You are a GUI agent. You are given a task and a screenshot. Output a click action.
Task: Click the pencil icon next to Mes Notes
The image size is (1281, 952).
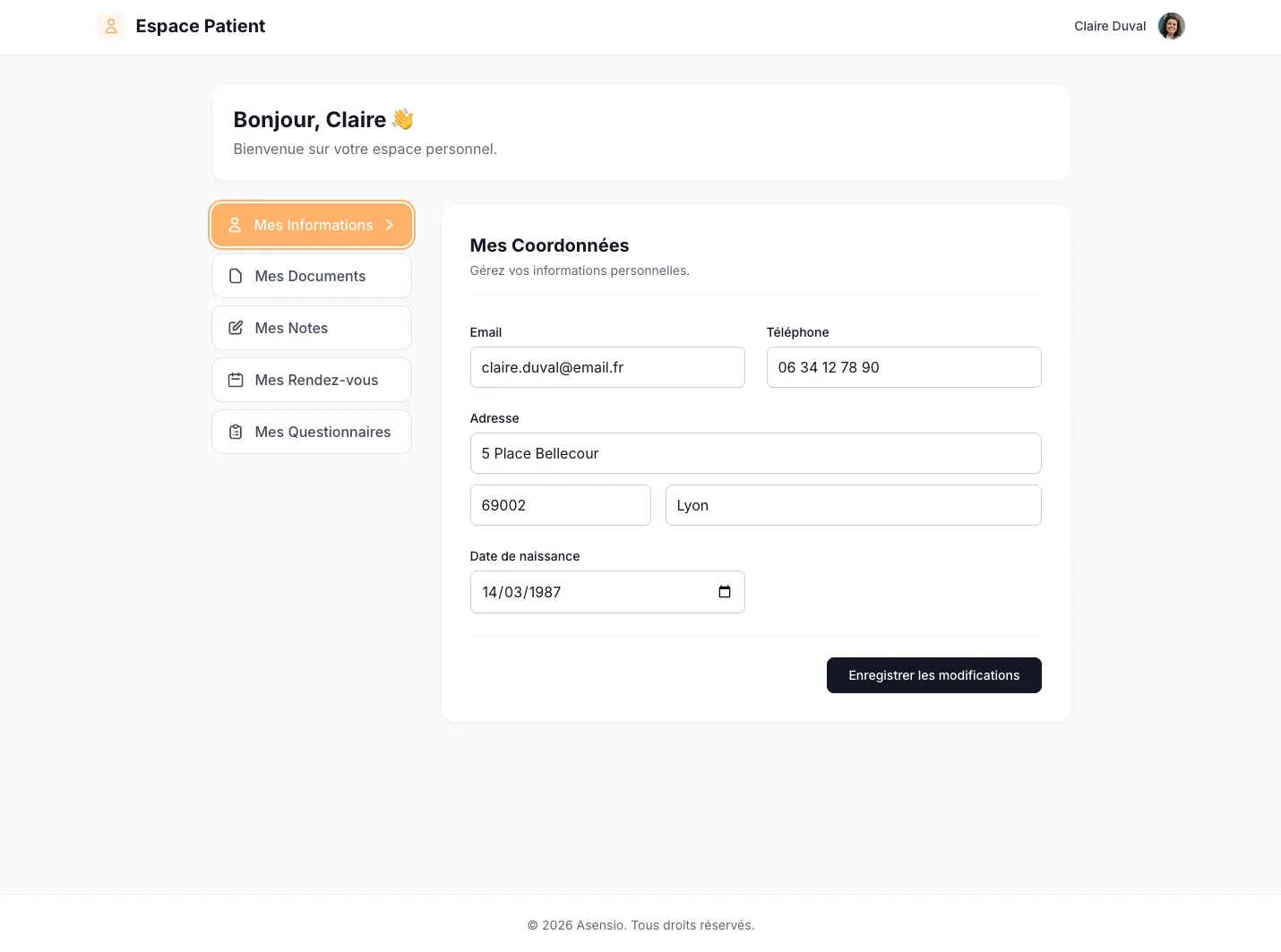(x=236, y=328)
